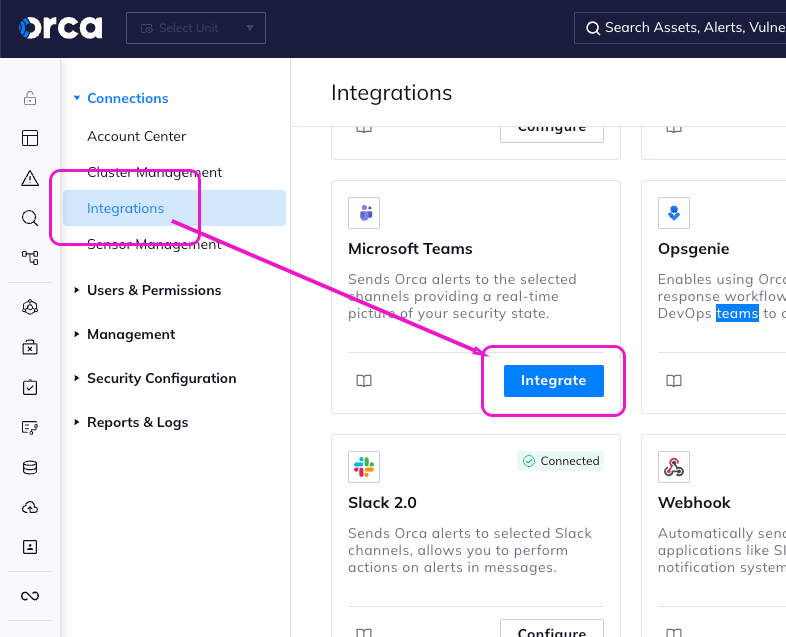
Task: Expand Reports & Logs section
Action: click(x=131, y=422)
